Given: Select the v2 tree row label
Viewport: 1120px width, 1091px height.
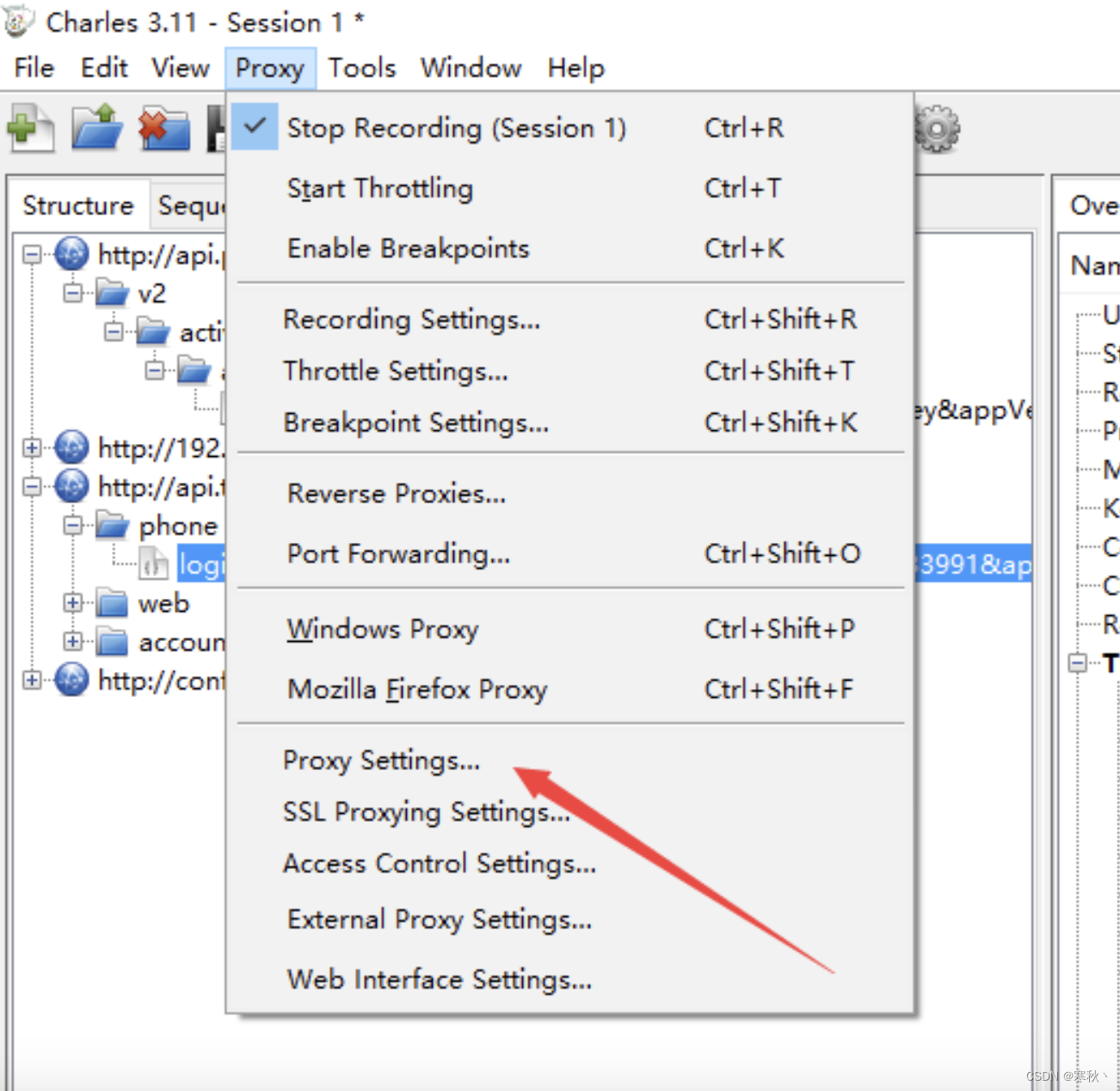Looking at the screenshot, I should pyautogui.click(x=151, y=293).
